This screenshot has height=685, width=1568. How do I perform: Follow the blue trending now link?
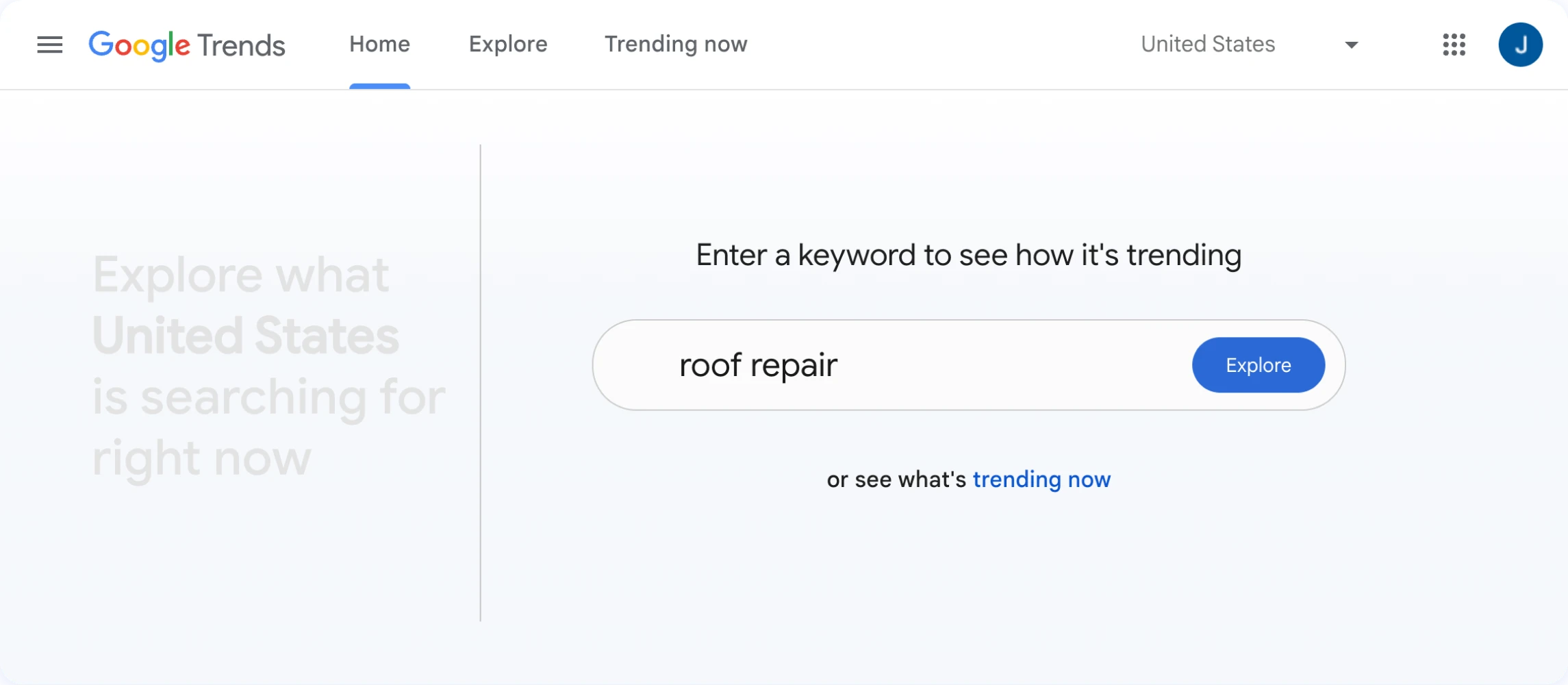tap(1041, 480)
